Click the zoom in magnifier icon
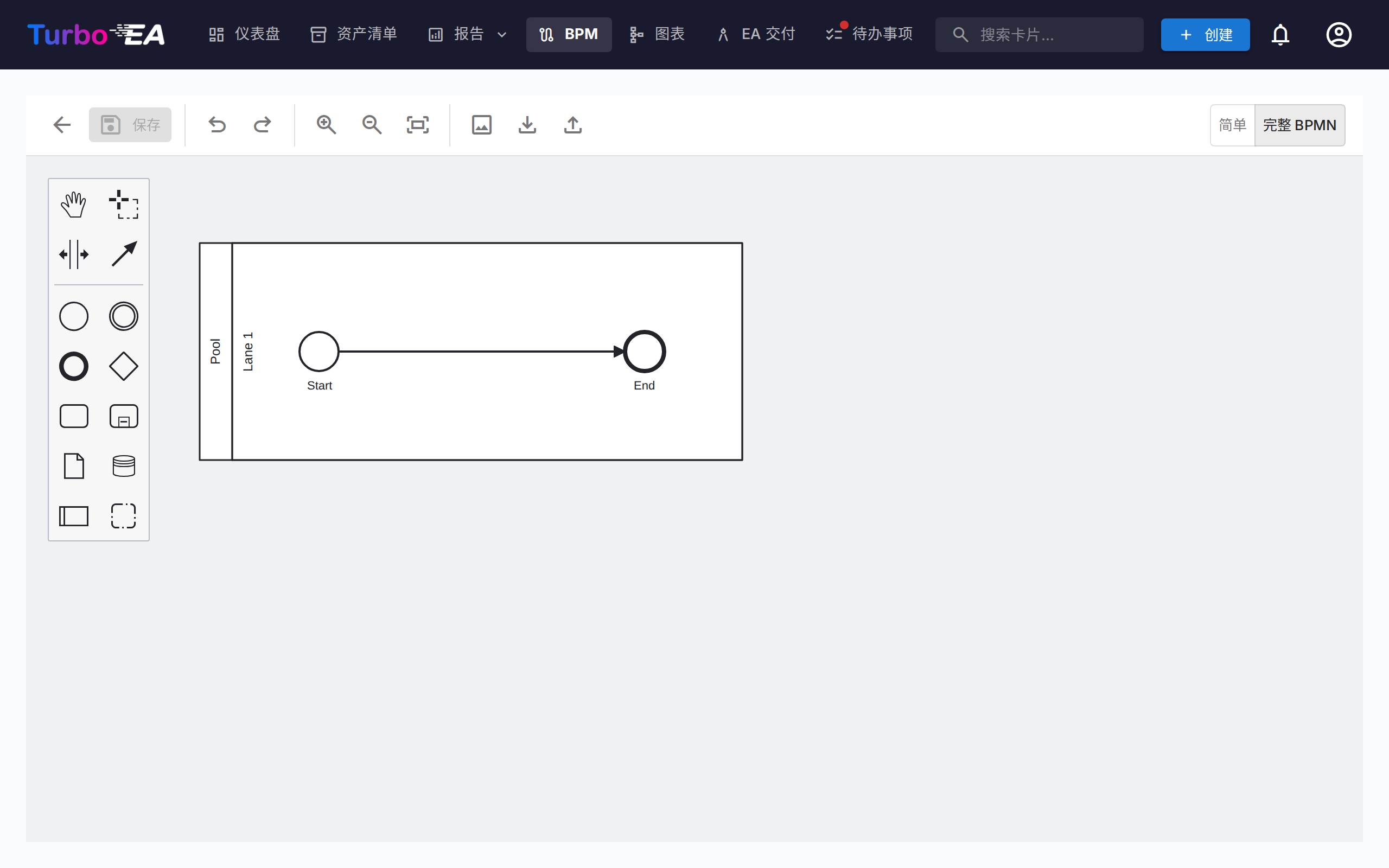1389x868 pixels. pos(326,125)
